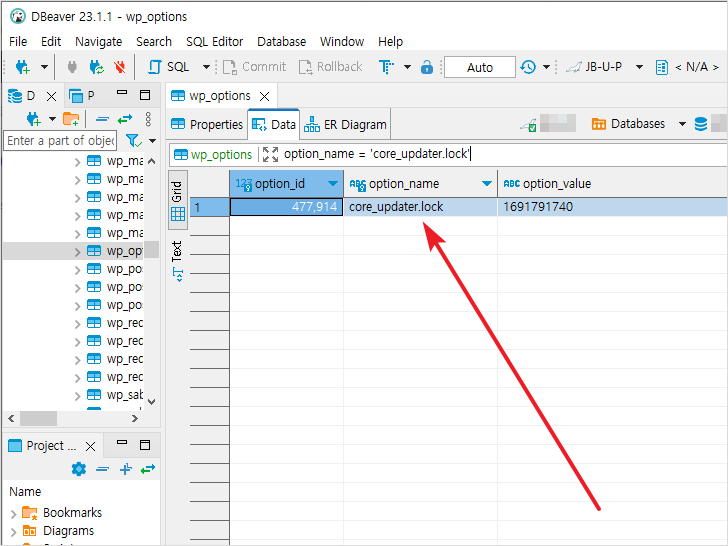This screenshot has height=546, width=728.
Task: Click the N/A active schema selector
Action: 688,67
